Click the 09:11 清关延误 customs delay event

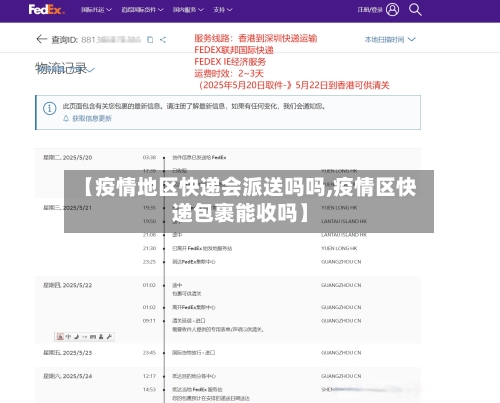tap(189, 321)
